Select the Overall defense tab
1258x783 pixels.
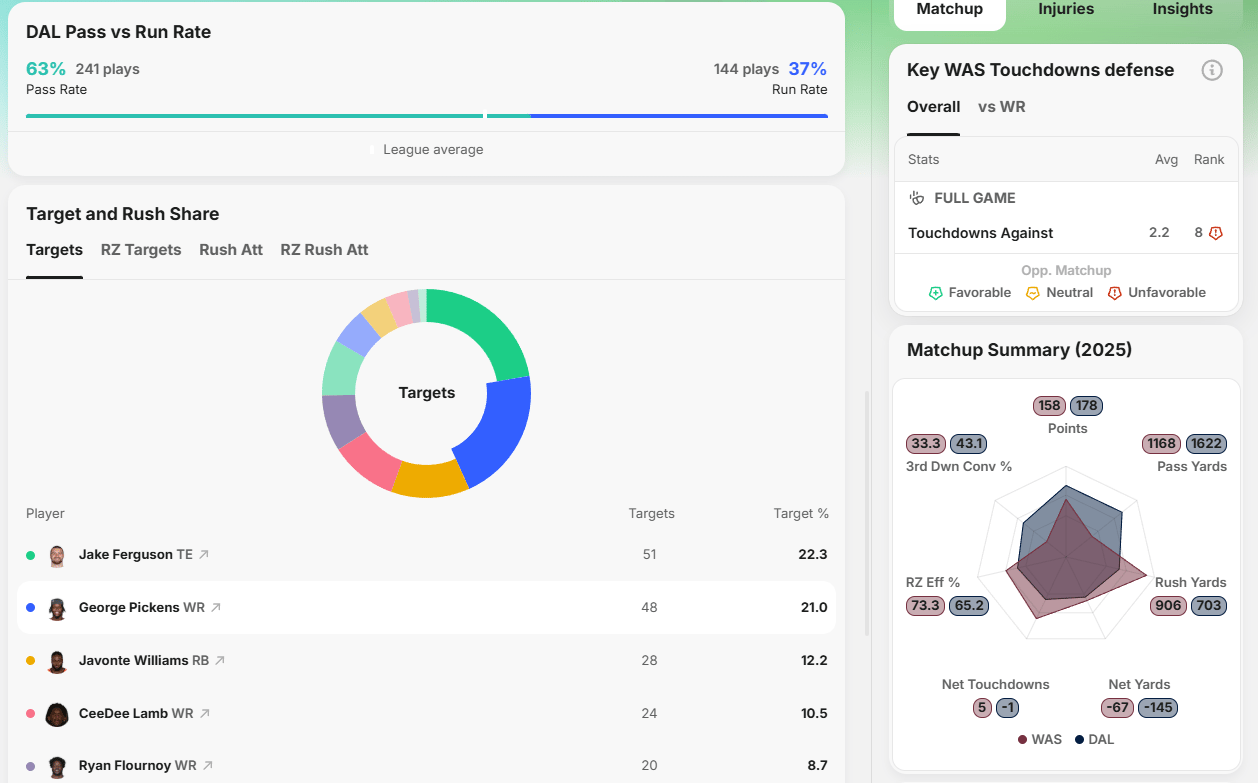pyautogui.click(x=933, y=107)
